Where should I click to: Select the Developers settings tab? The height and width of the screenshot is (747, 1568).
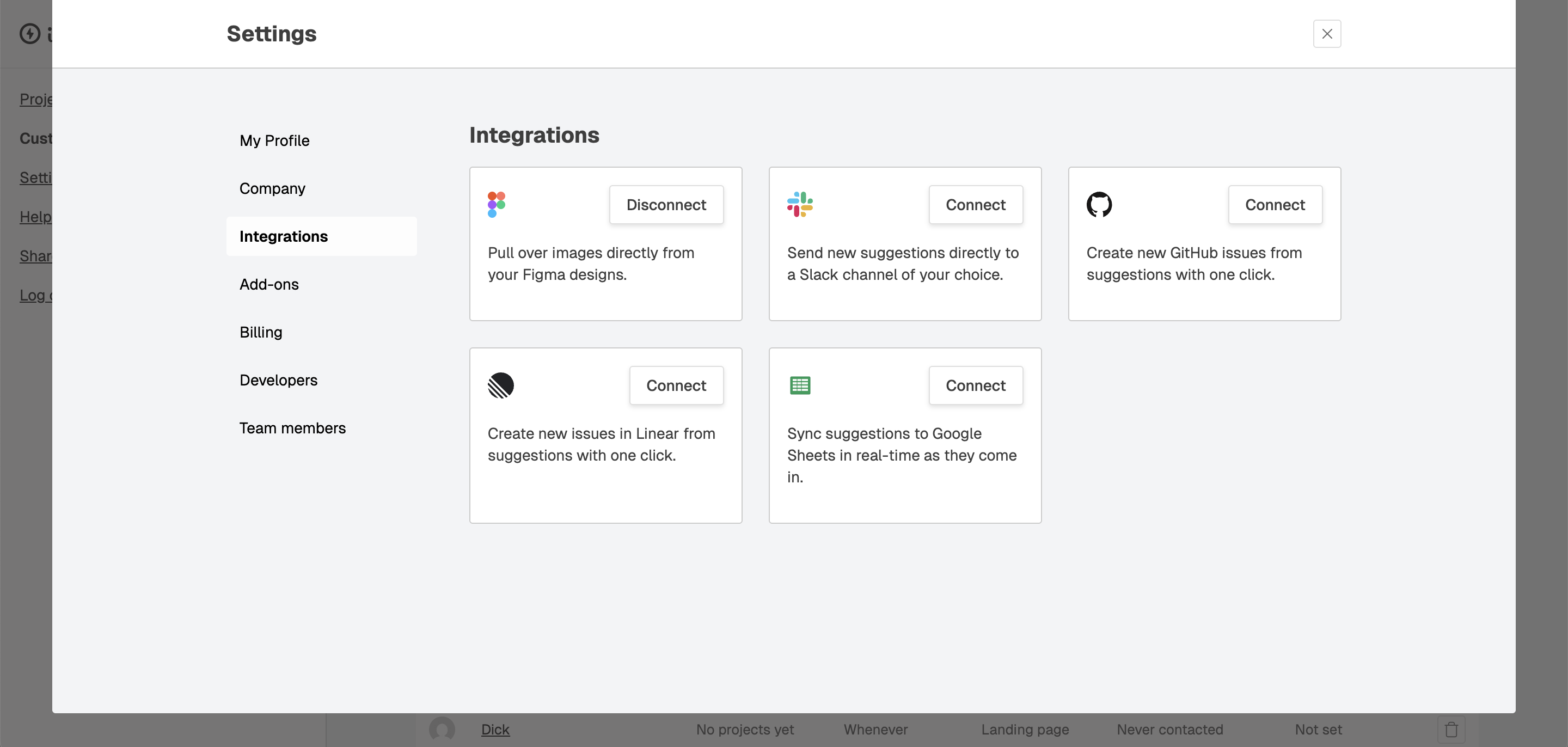point(278,381)
